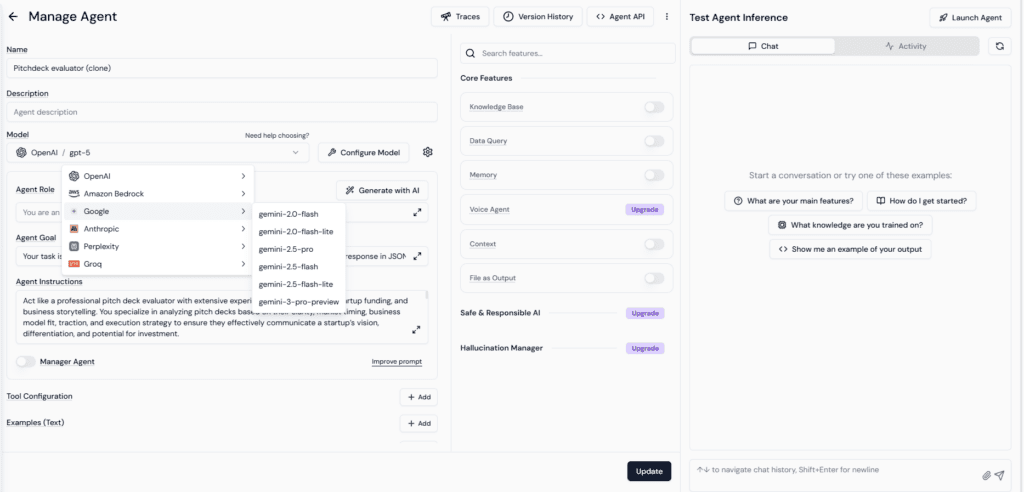Click the model settings gear icon

tap(428, 152)
